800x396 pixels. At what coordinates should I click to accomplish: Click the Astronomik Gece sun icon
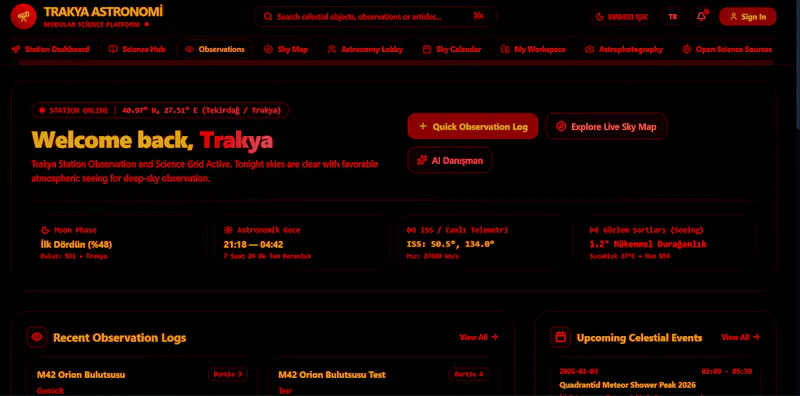point(228,230)
